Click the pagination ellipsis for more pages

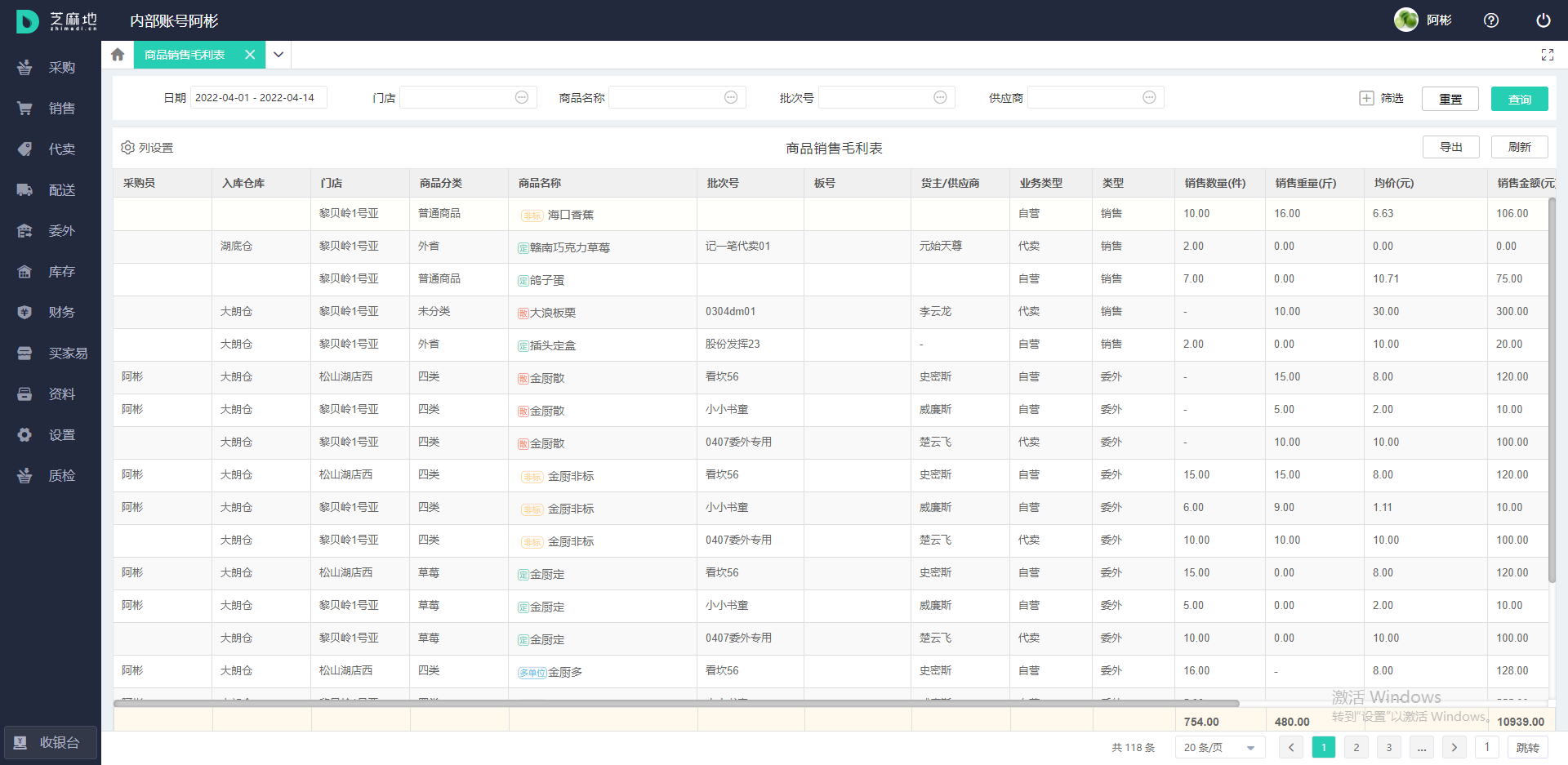1422,747
